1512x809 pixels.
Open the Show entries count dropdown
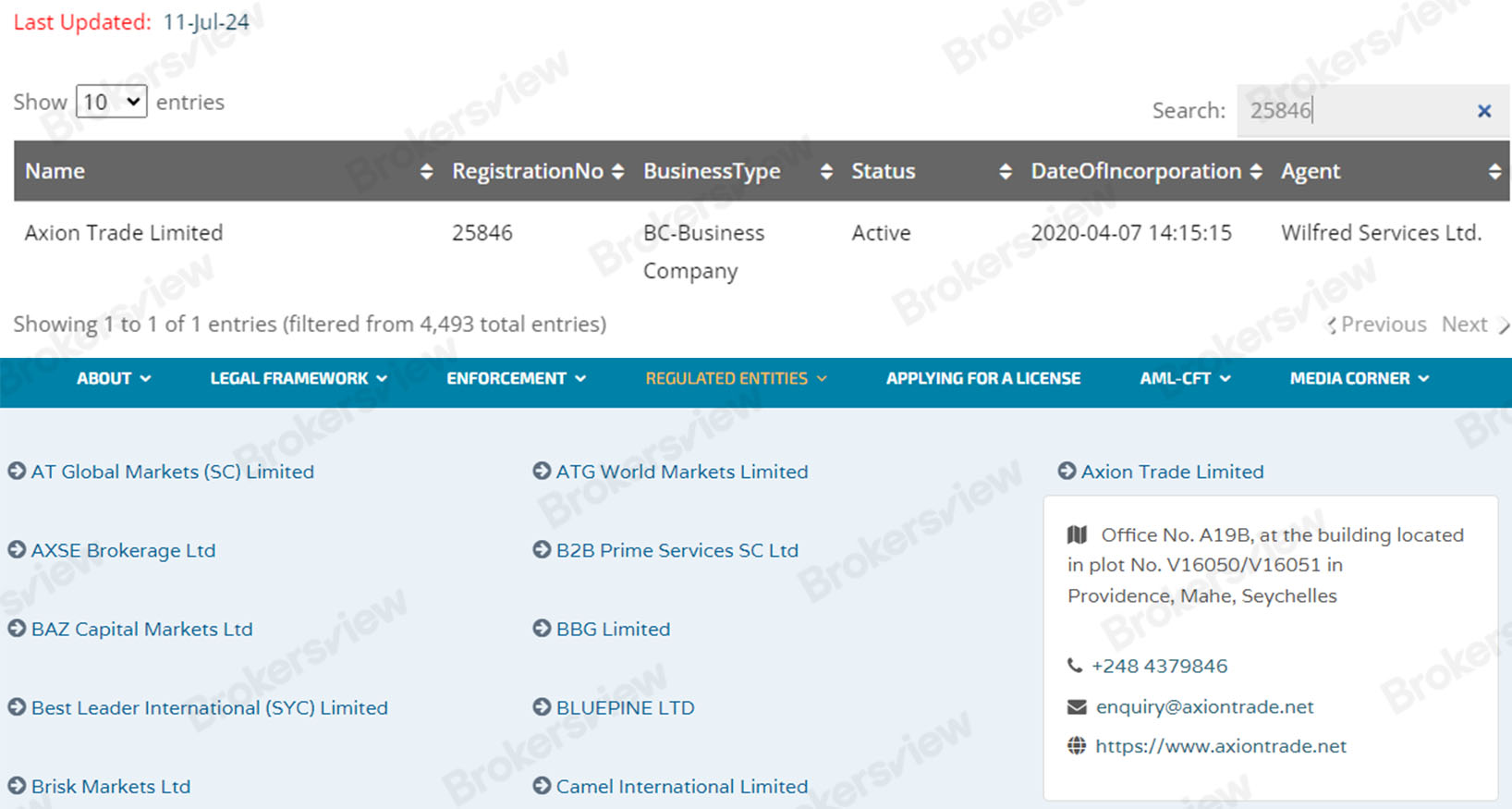(x=111, y=102)
